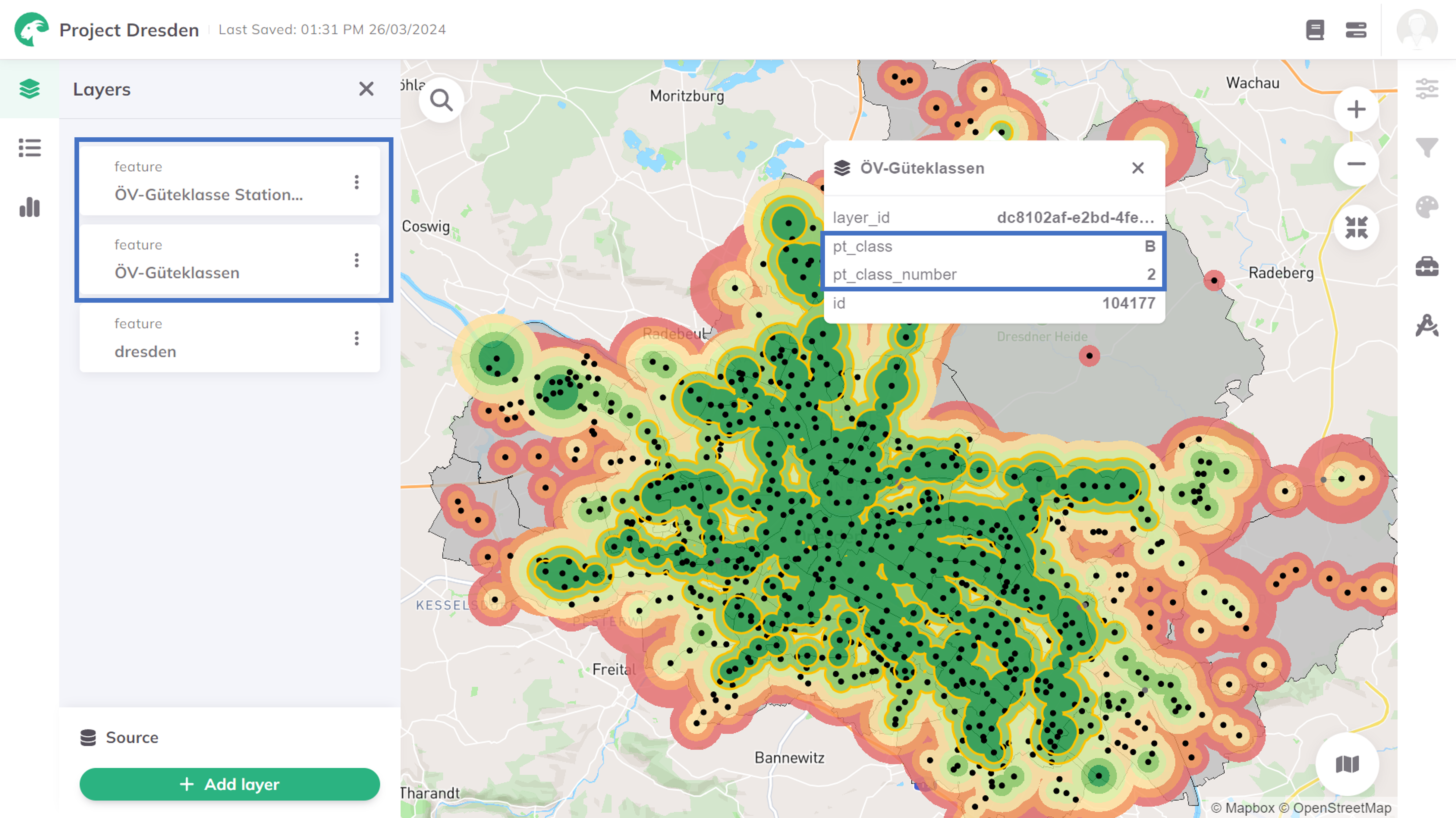
Task: Click the layer_id value in popup
Action: pos(1075,218)
